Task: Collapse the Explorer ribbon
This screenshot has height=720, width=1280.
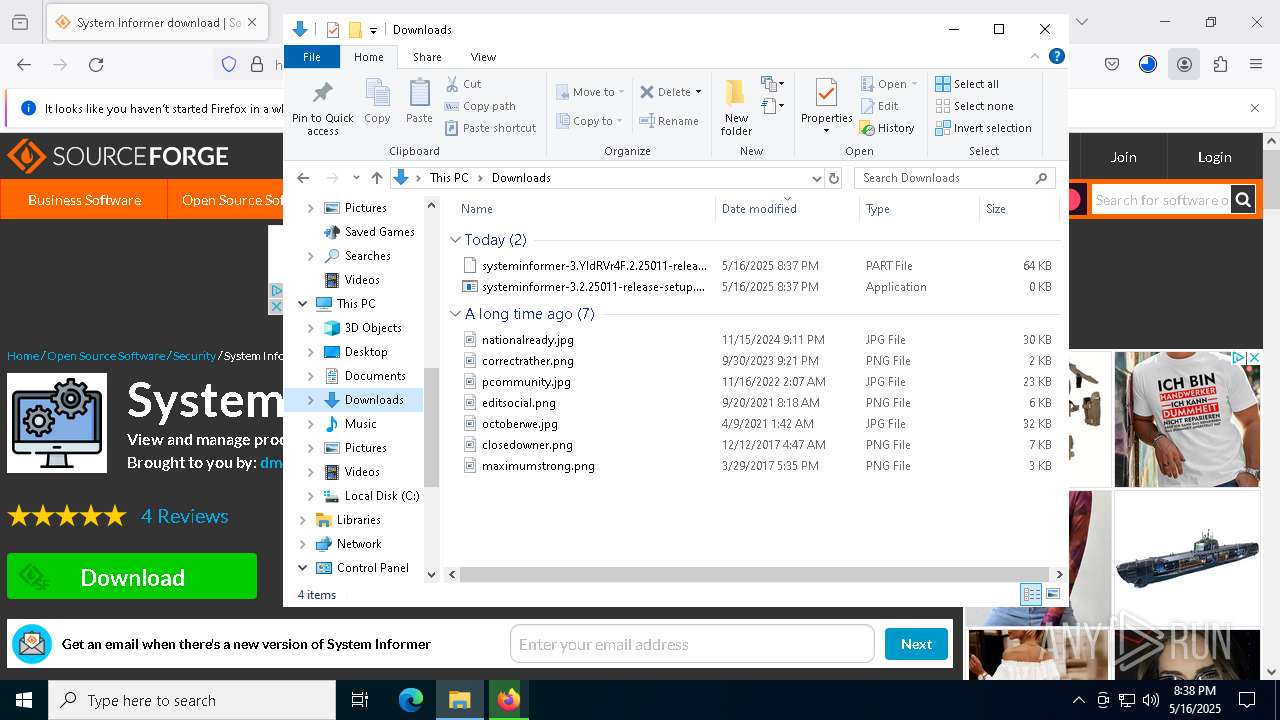Action: click(1035, 56)
